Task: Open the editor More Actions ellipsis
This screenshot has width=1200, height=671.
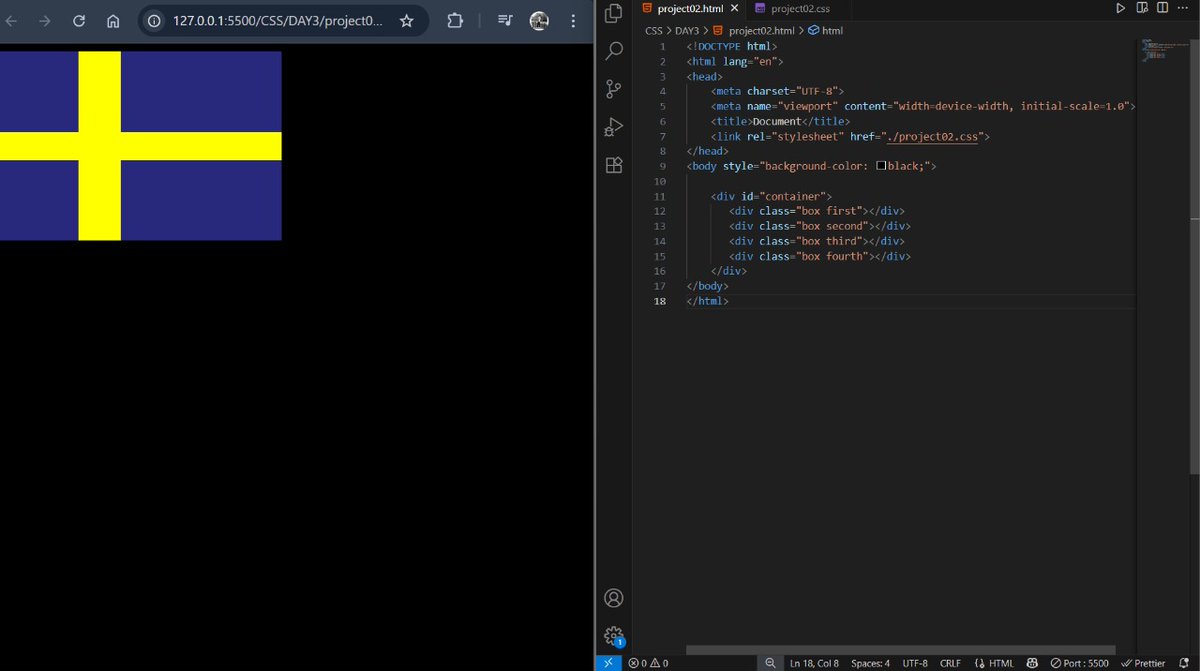Action: pos(1183,8)
